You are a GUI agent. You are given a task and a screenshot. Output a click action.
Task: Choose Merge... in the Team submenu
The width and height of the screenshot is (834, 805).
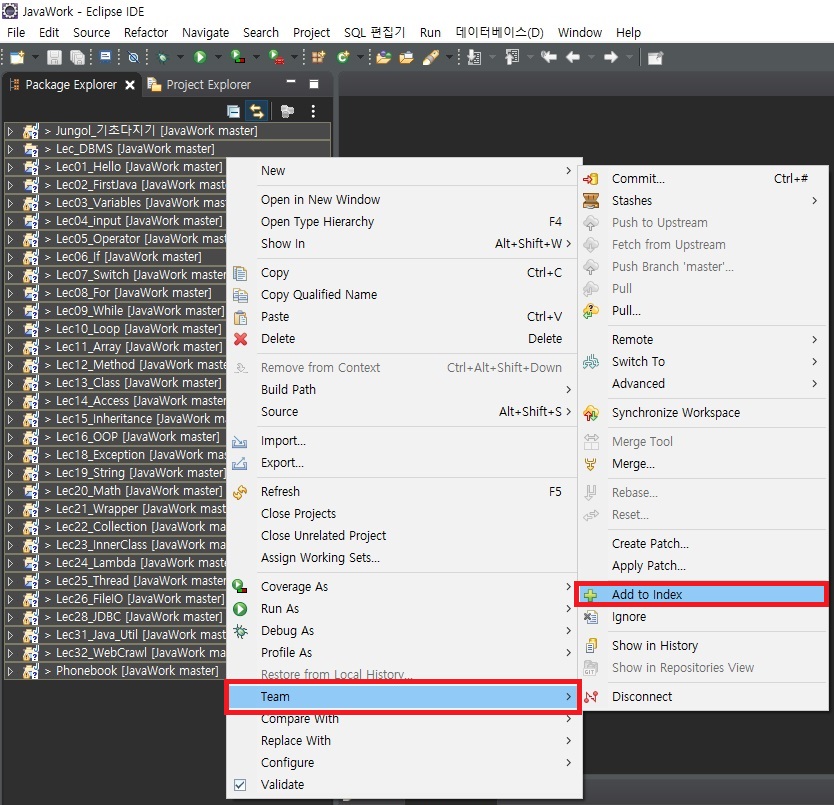coord(703,464)
